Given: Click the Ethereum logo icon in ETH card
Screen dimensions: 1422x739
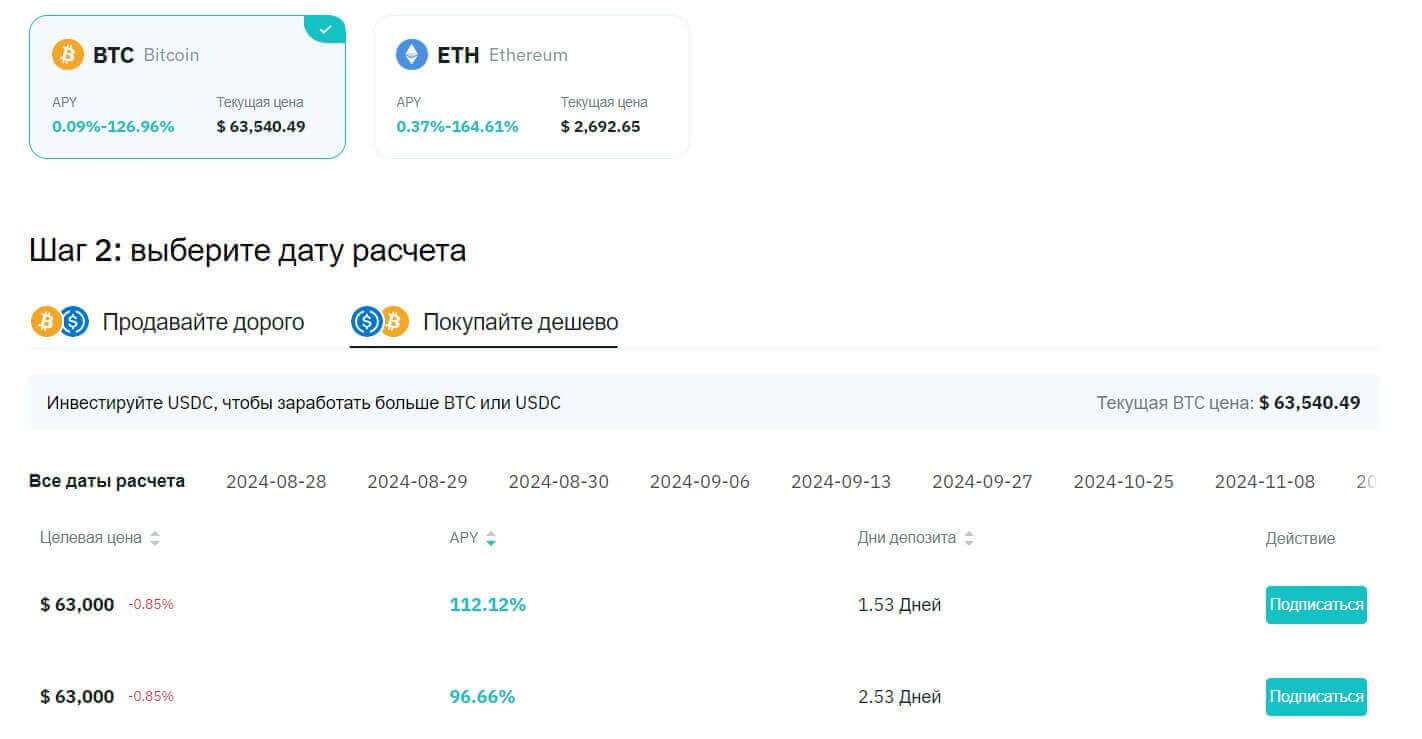Looking at the screenshot, I should 412,55.
